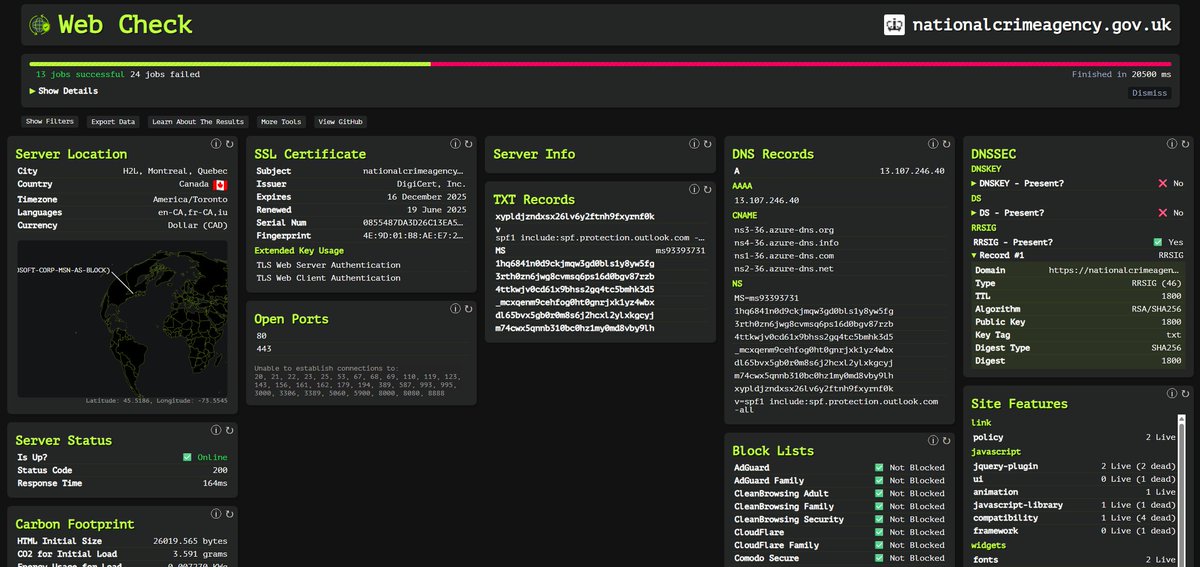Click the RRSIG Present green checkbox

(1157, 242)
